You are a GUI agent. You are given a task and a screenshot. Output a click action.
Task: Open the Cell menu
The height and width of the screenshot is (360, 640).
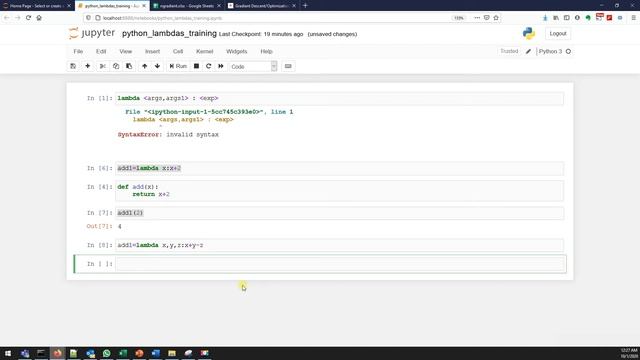pos(178,51)
